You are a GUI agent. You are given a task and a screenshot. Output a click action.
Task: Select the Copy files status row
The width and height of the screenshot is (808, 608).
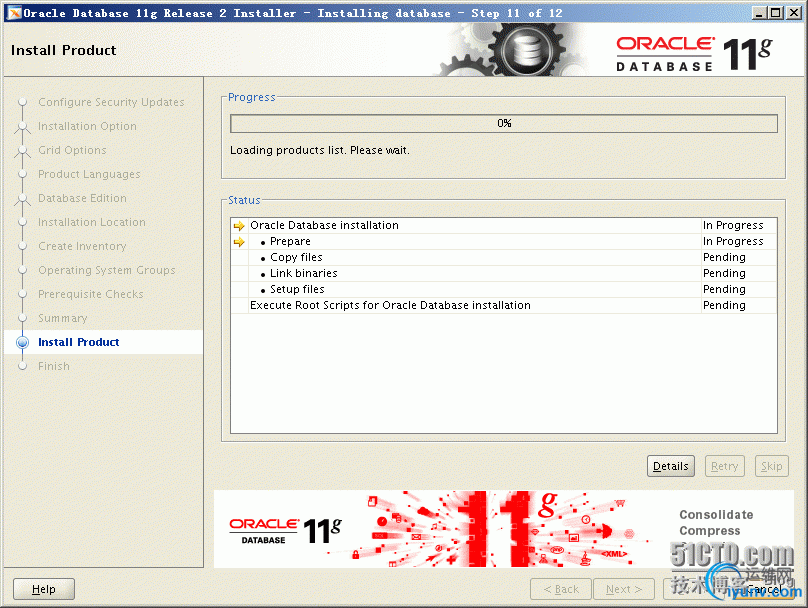point(503,257)
